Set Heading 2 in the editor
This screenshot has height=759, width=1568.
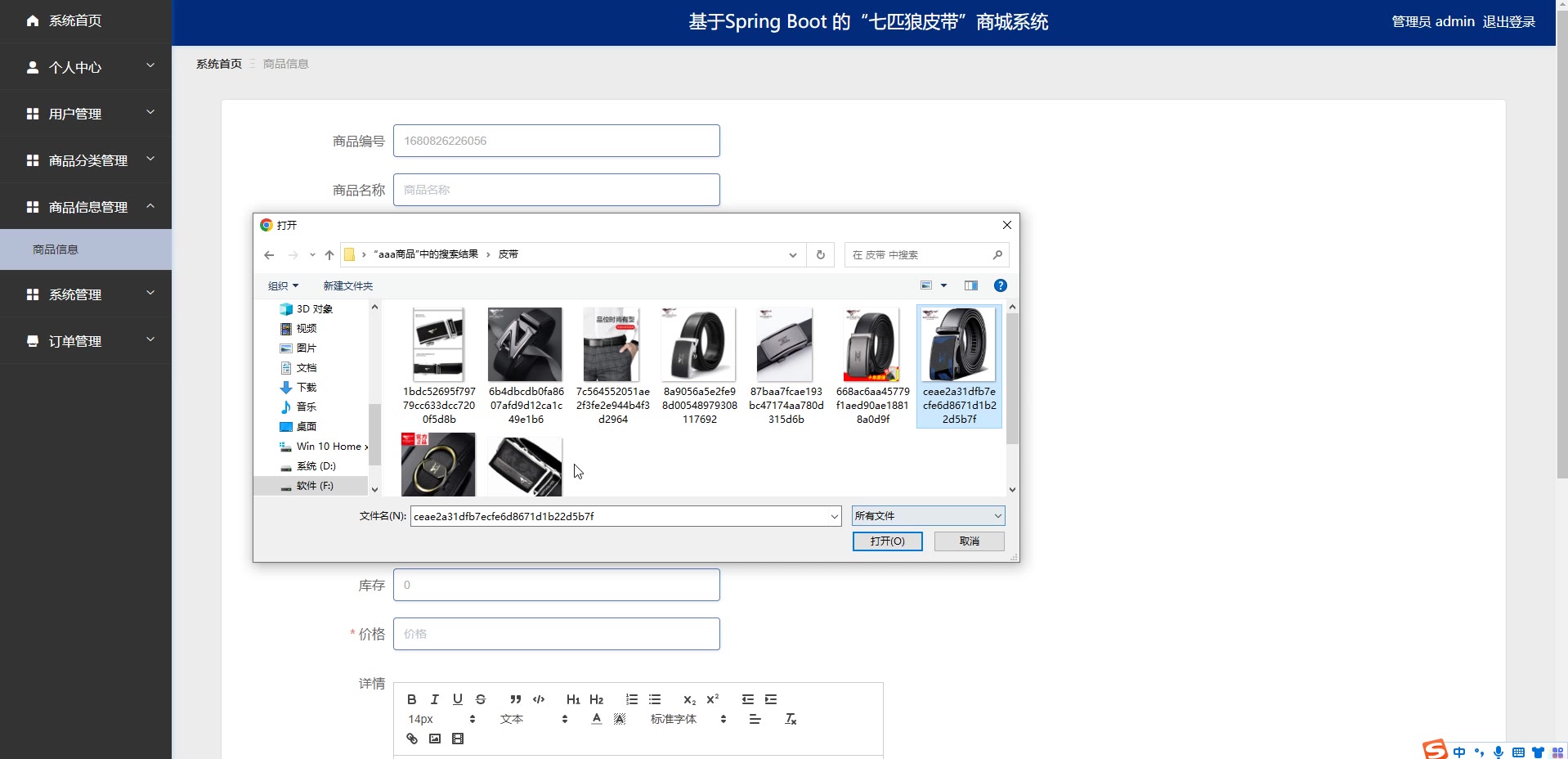pyautogui.click(x=596, y=699)
